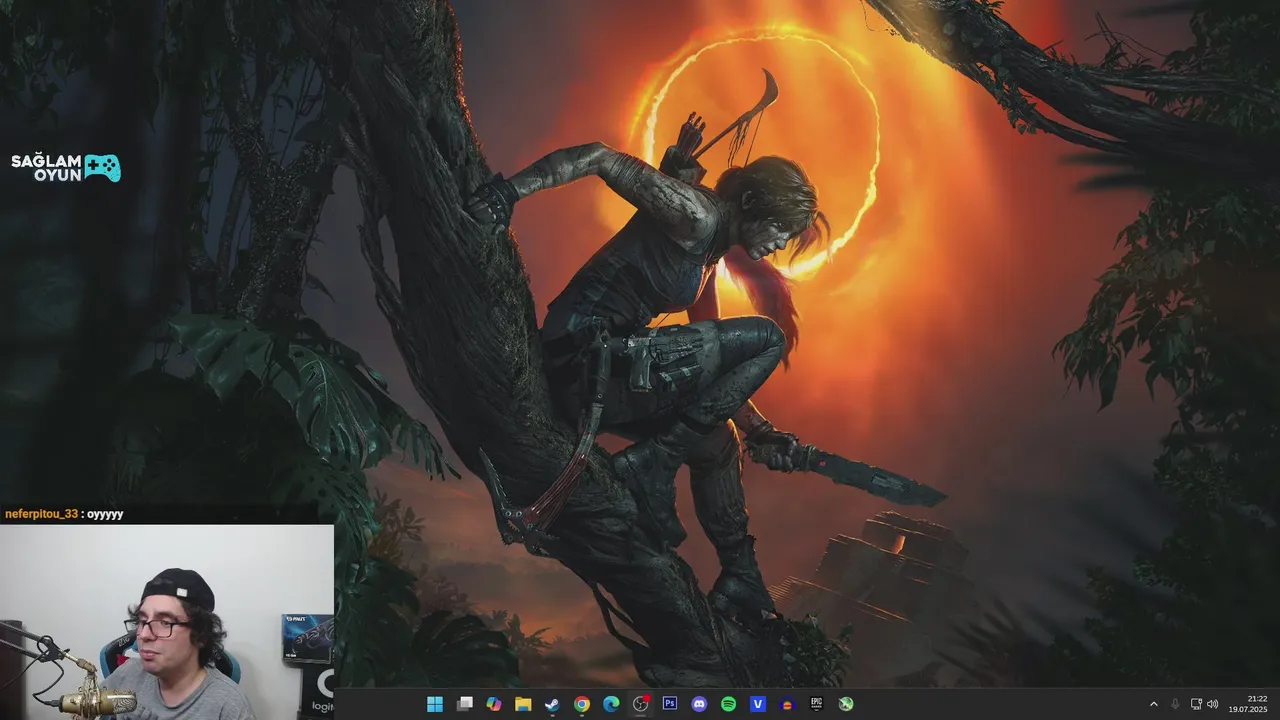The image size is (1280, 720).
Task: Open Discord from the taskbar
Action: 699,704
